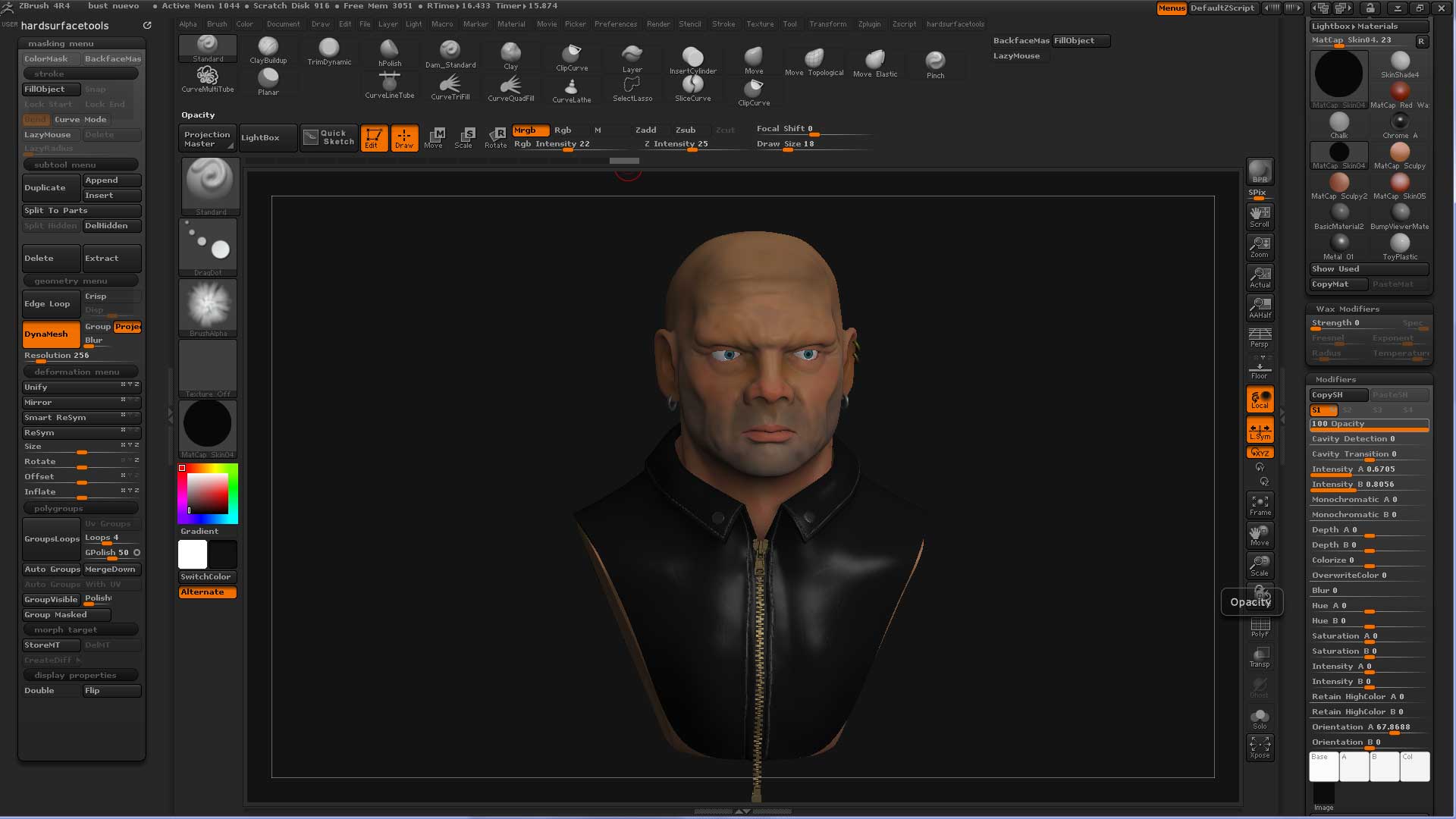Select the SliceCurve brush
The width and height of the screenshot is (1456, 819).
point(693,88)
